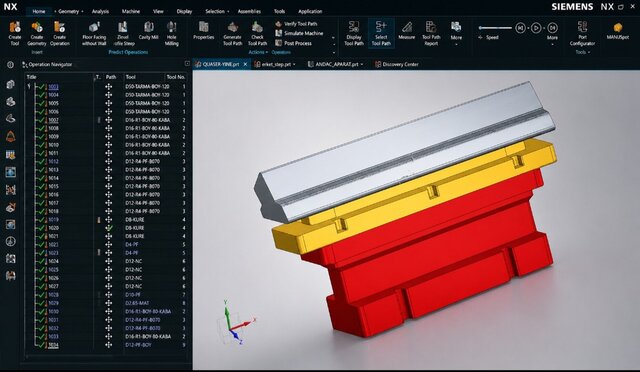Image resolution: width=640 pixels, height=372 pixels.
Task: Open the Machine ribbon tab
Action: (131, 11)
